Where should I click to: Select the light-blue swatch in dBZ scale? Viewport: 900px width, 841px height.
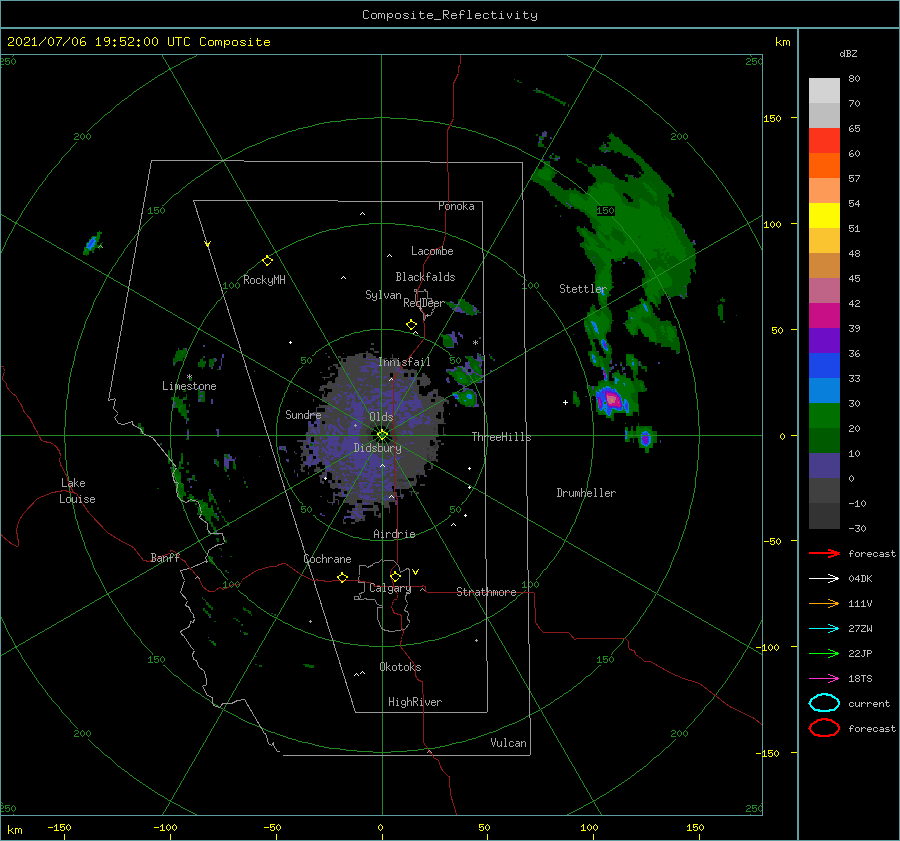point(824,390)
